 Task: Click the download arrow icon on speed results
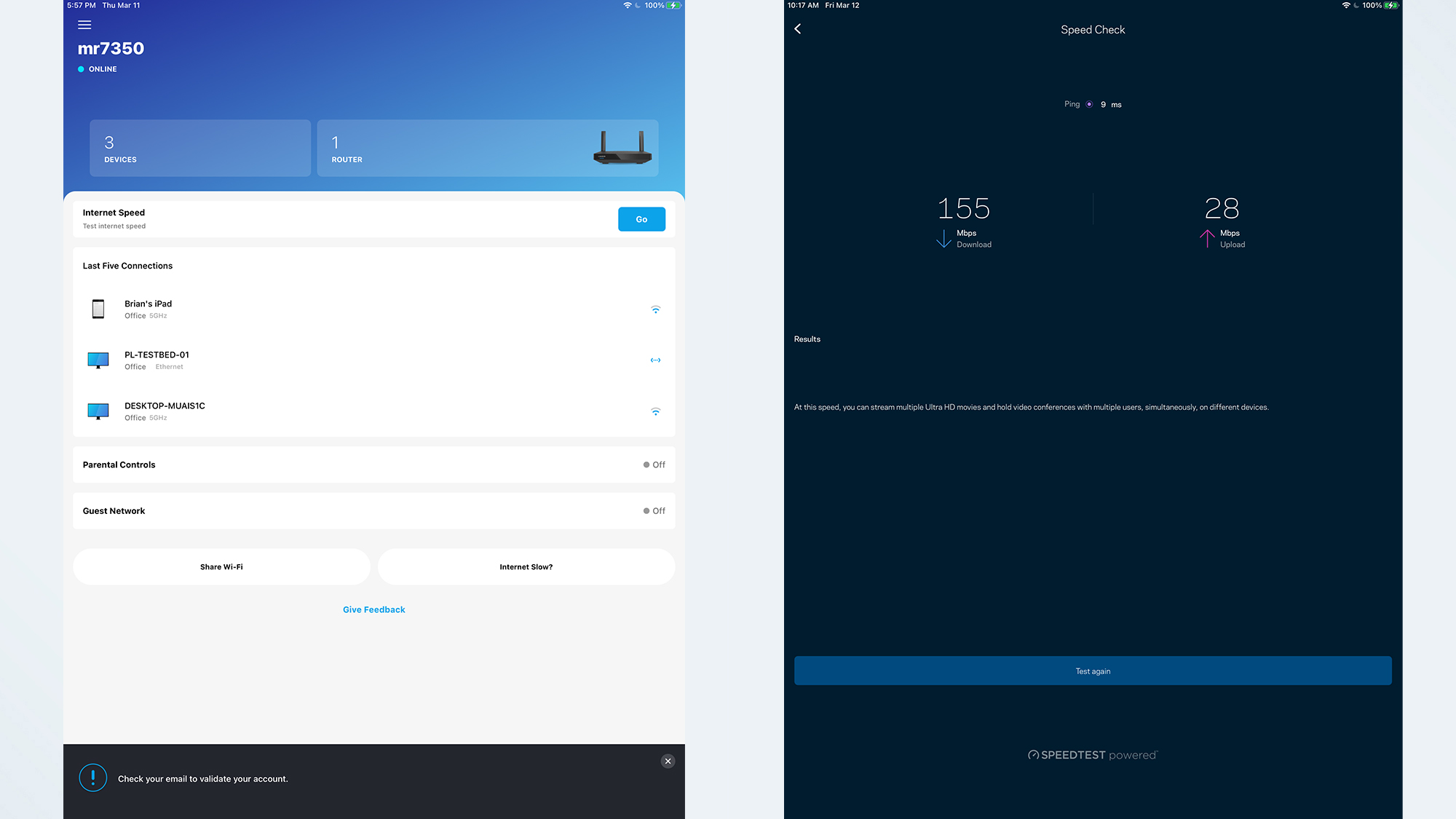[x=943, y=237]
